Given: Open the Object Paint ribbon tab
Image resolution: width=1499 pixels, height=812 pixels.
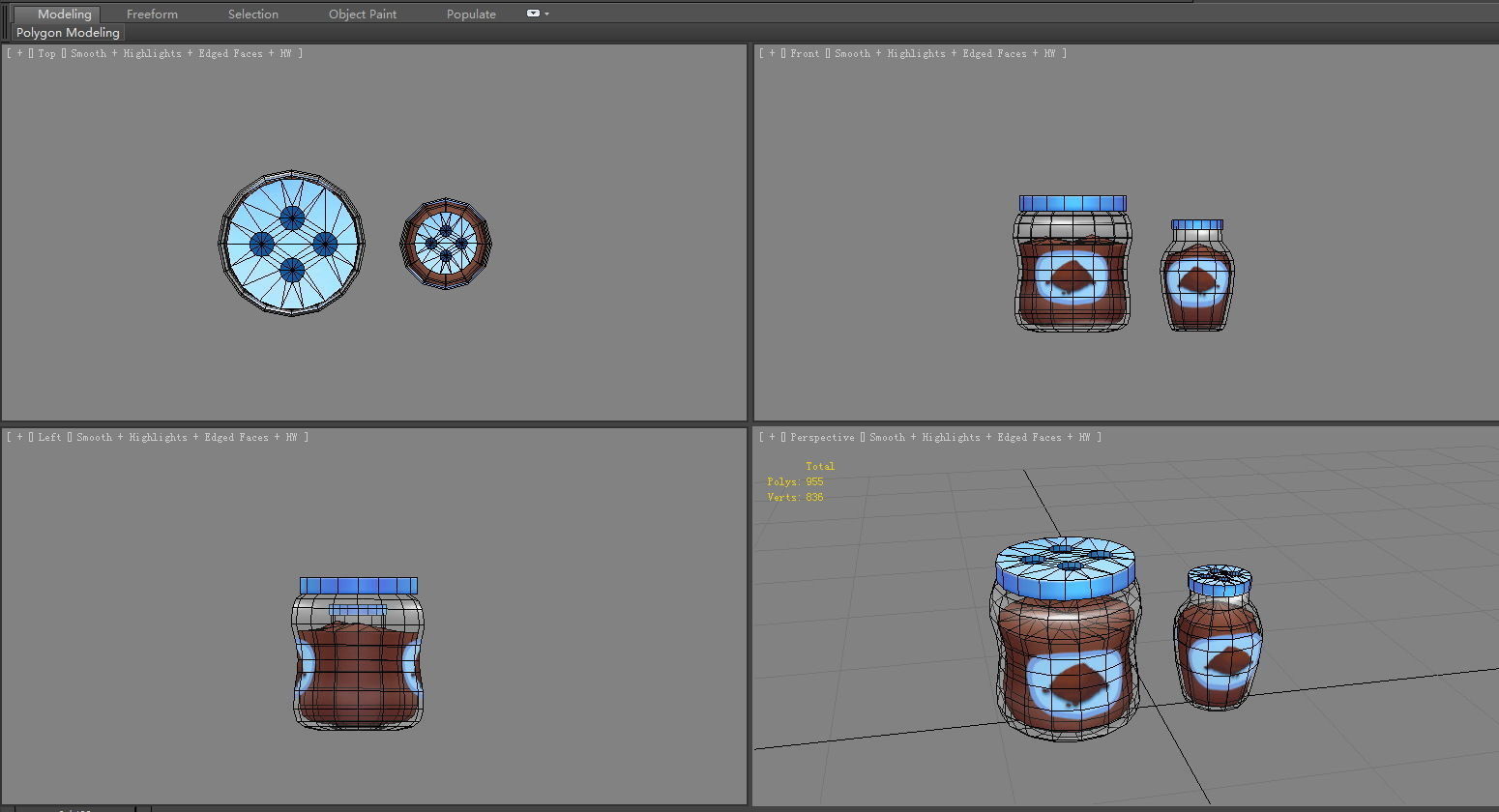Looking at the screenshot, I should [x=363, y=14].
